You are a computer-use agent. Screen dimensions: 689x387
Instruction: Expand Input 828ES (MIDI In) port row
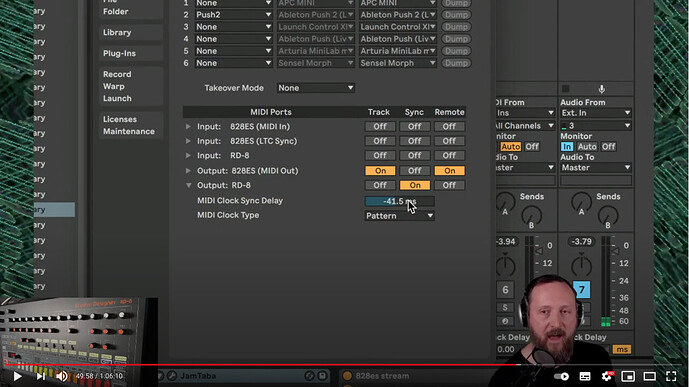click(x=188, y=127)
